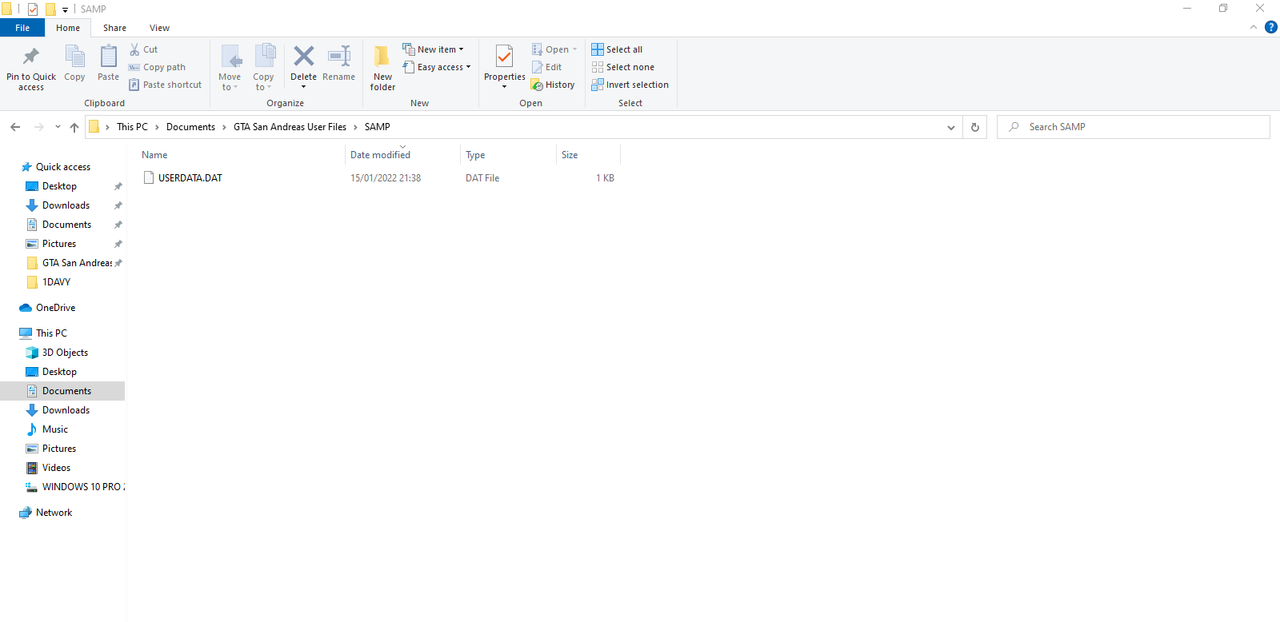
Task: Select This PC in navigation pane
Action: pos(52,333)
